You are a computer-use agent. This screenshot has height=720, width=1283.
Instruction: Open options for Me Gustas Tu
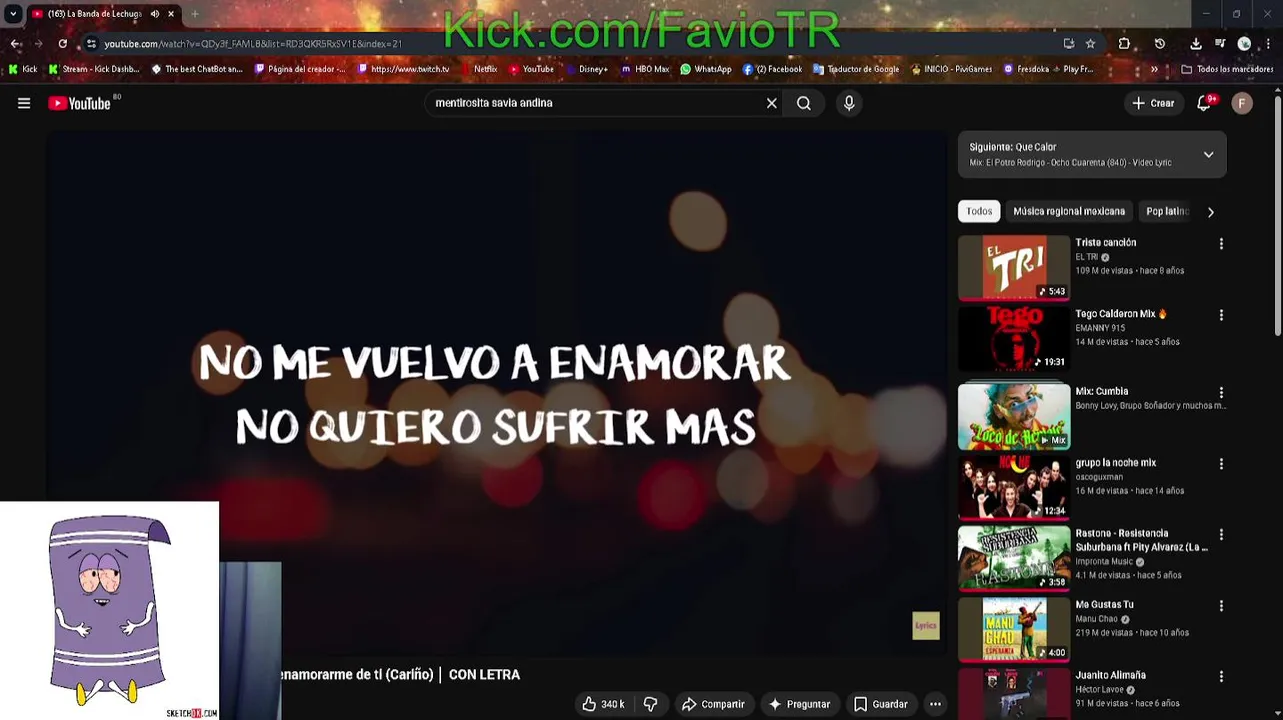(1221, 606)
